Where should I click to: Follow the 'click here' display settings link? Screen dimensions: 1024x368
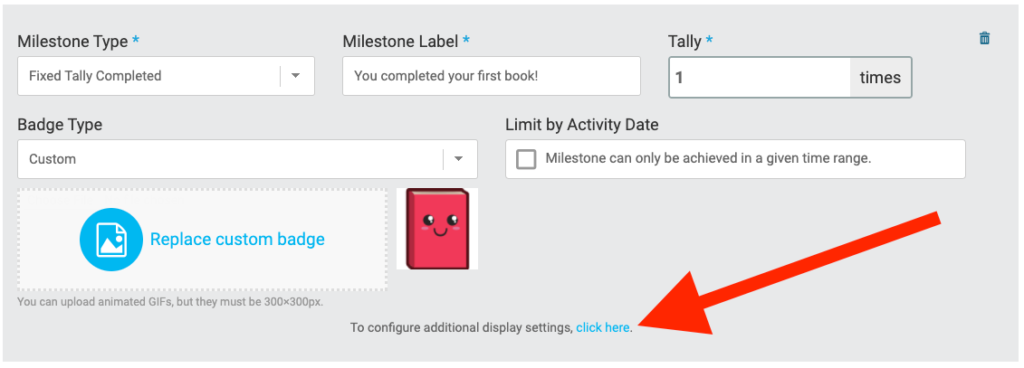click(603, 328)
